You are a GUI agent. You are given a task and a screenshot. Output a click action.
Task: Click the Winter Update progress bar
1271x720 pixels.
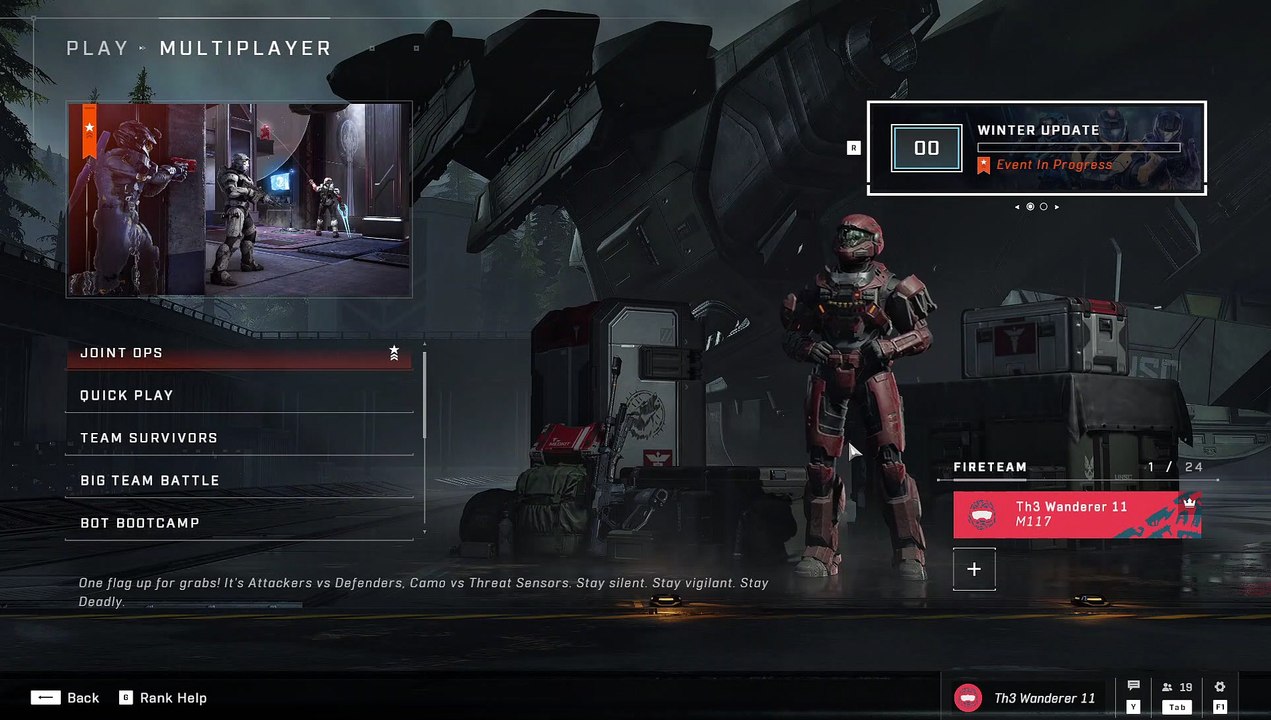(1078, 147)
